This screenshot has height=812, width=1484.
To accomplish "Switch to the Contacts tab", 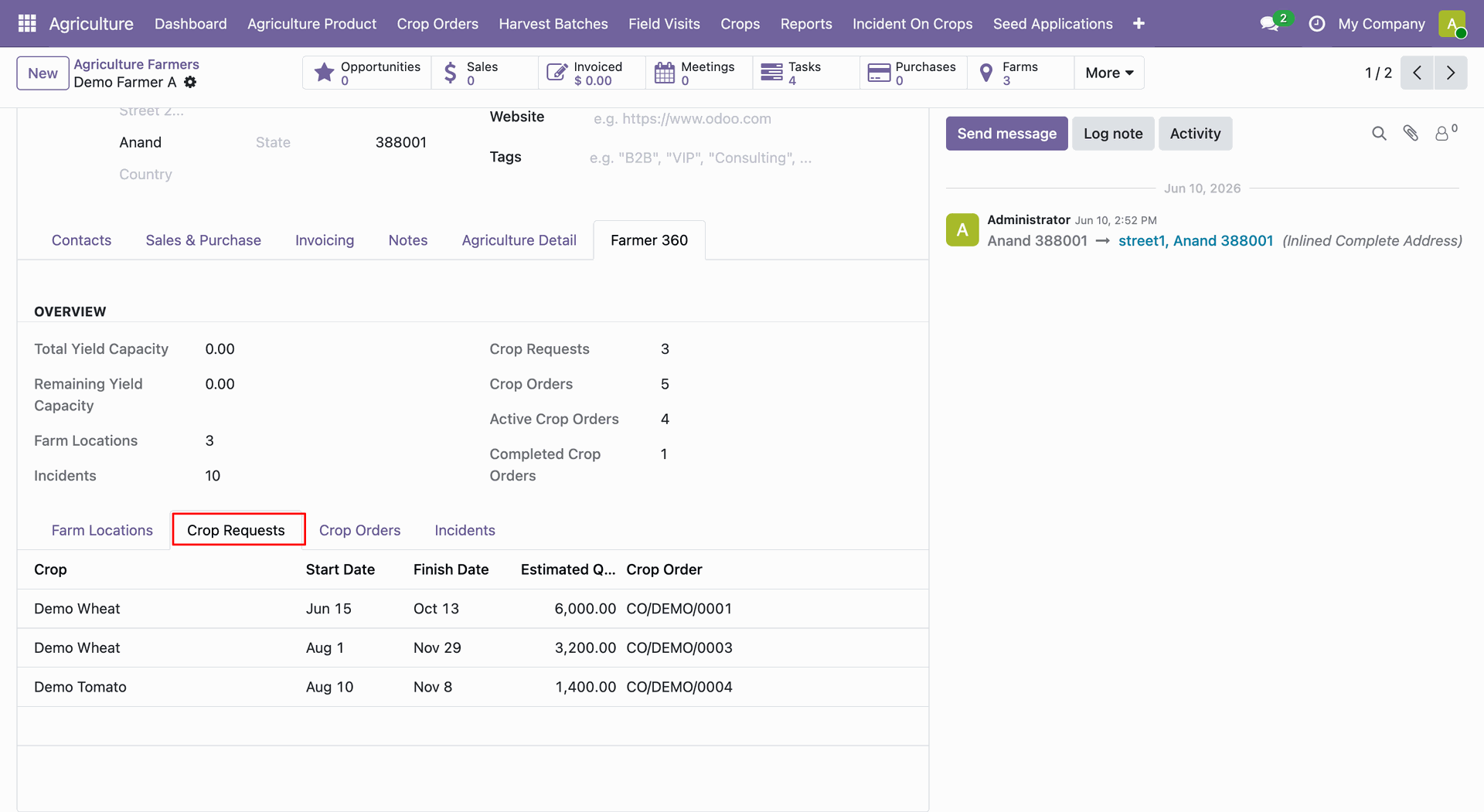I will point(81,240).
